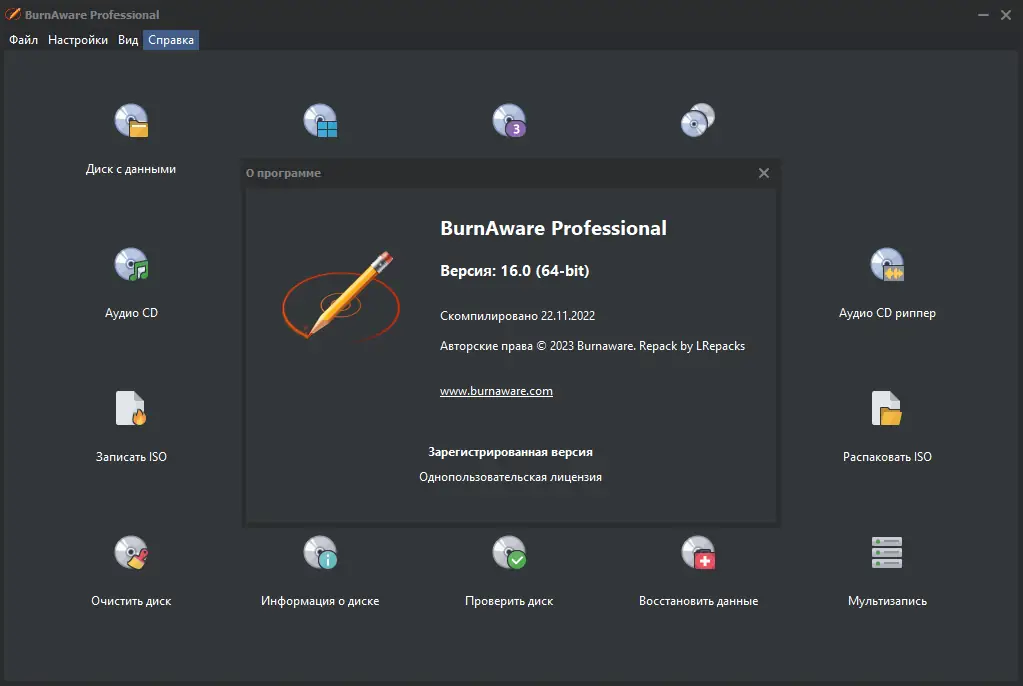1023x686 pixels.
Task: Open the Восстановить данные icon
Action: (698, 552)
